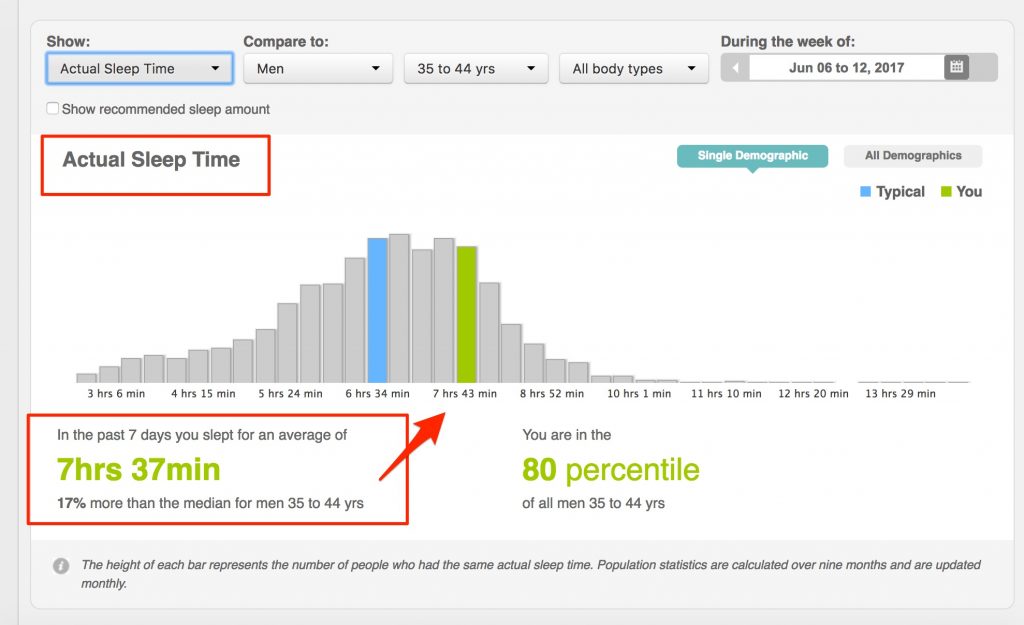Select the Single Demographic tab

coord(752,156)
